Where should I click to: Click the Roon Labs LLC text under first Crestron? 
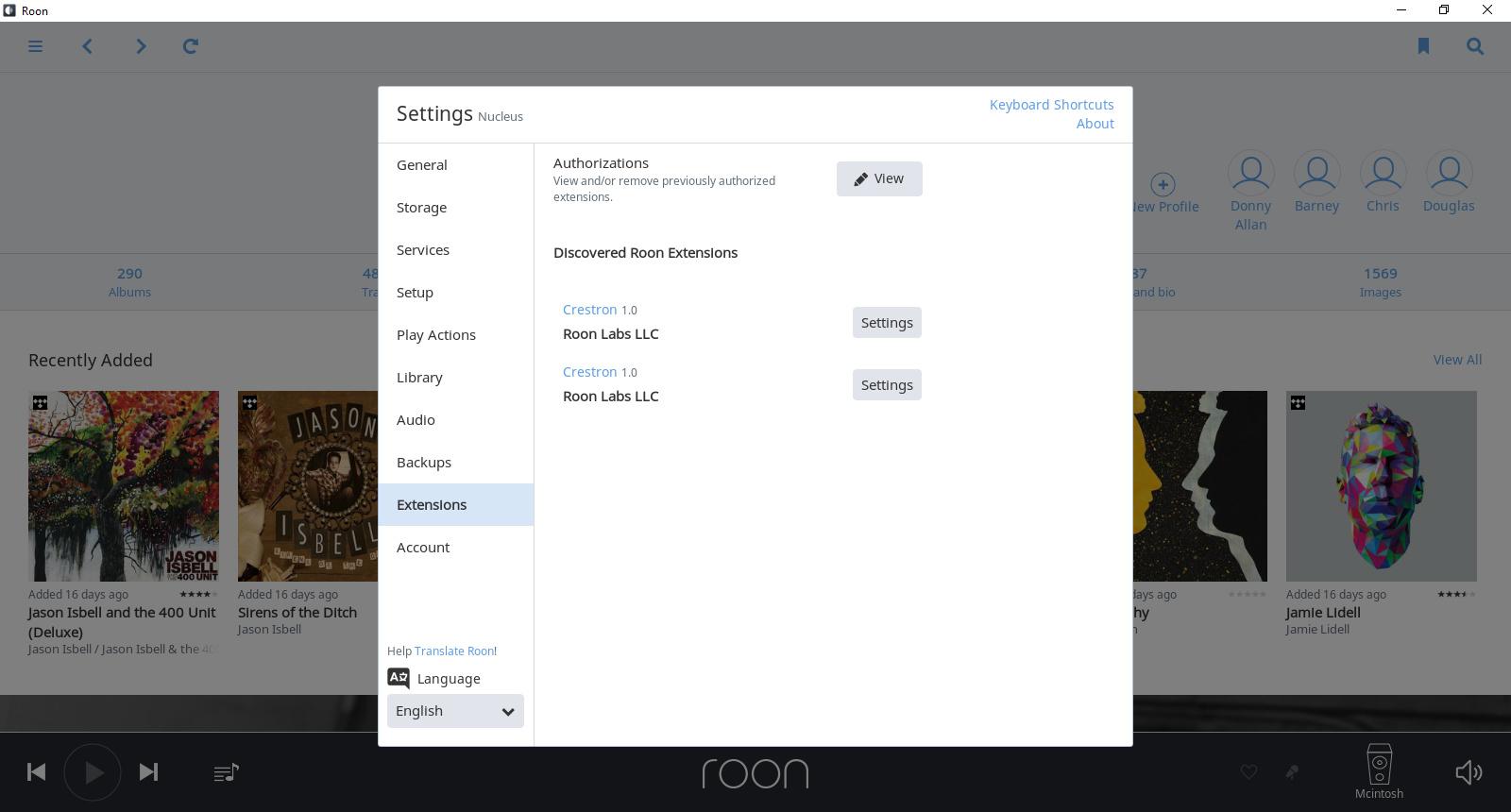[x=611, y=334]
